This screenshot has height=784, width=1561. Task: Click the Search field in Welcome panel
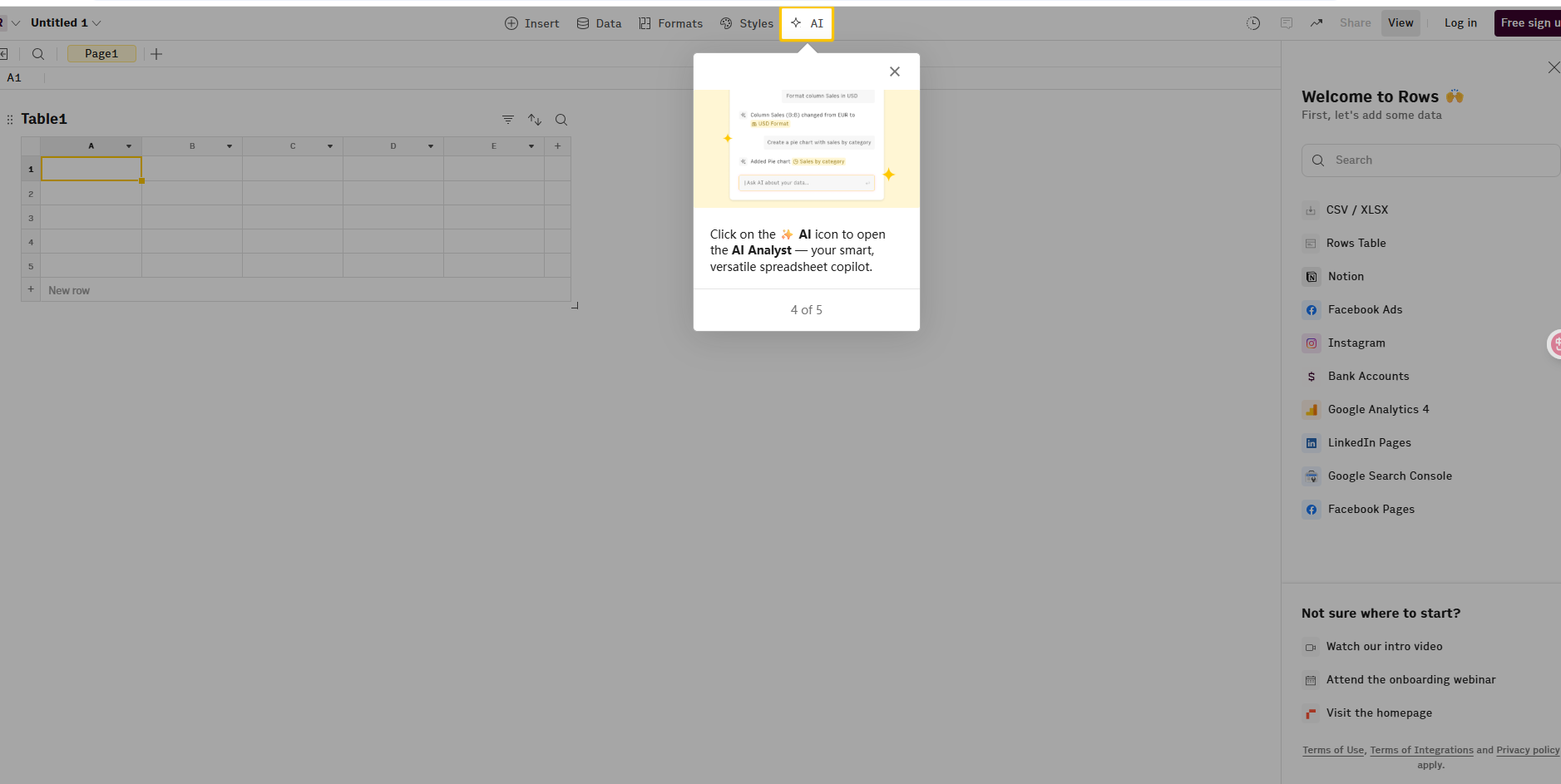pos(1430,160)
